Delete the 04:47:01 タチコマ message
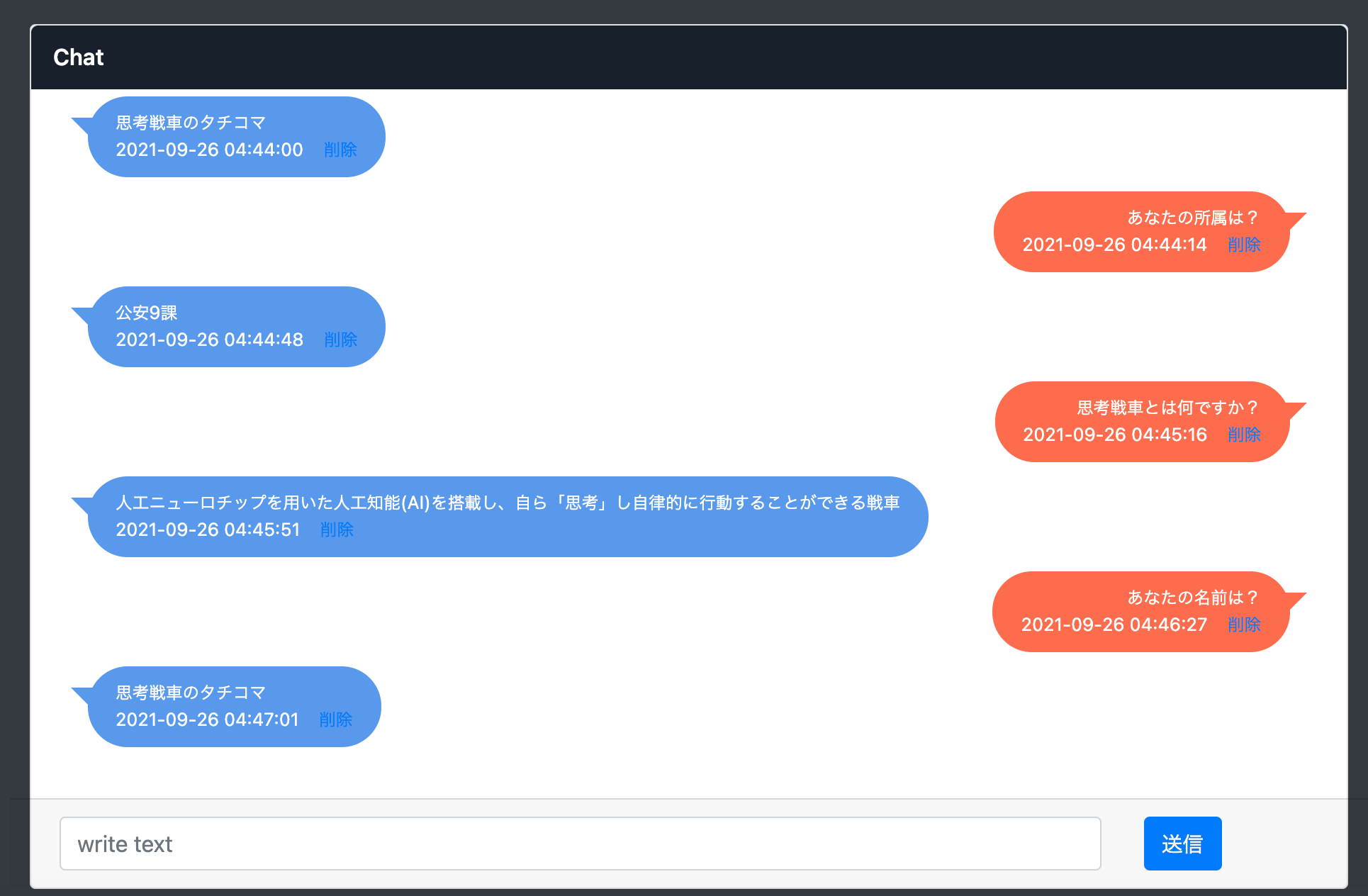This screenshot has height=896, width=1368. pos(336,719)
